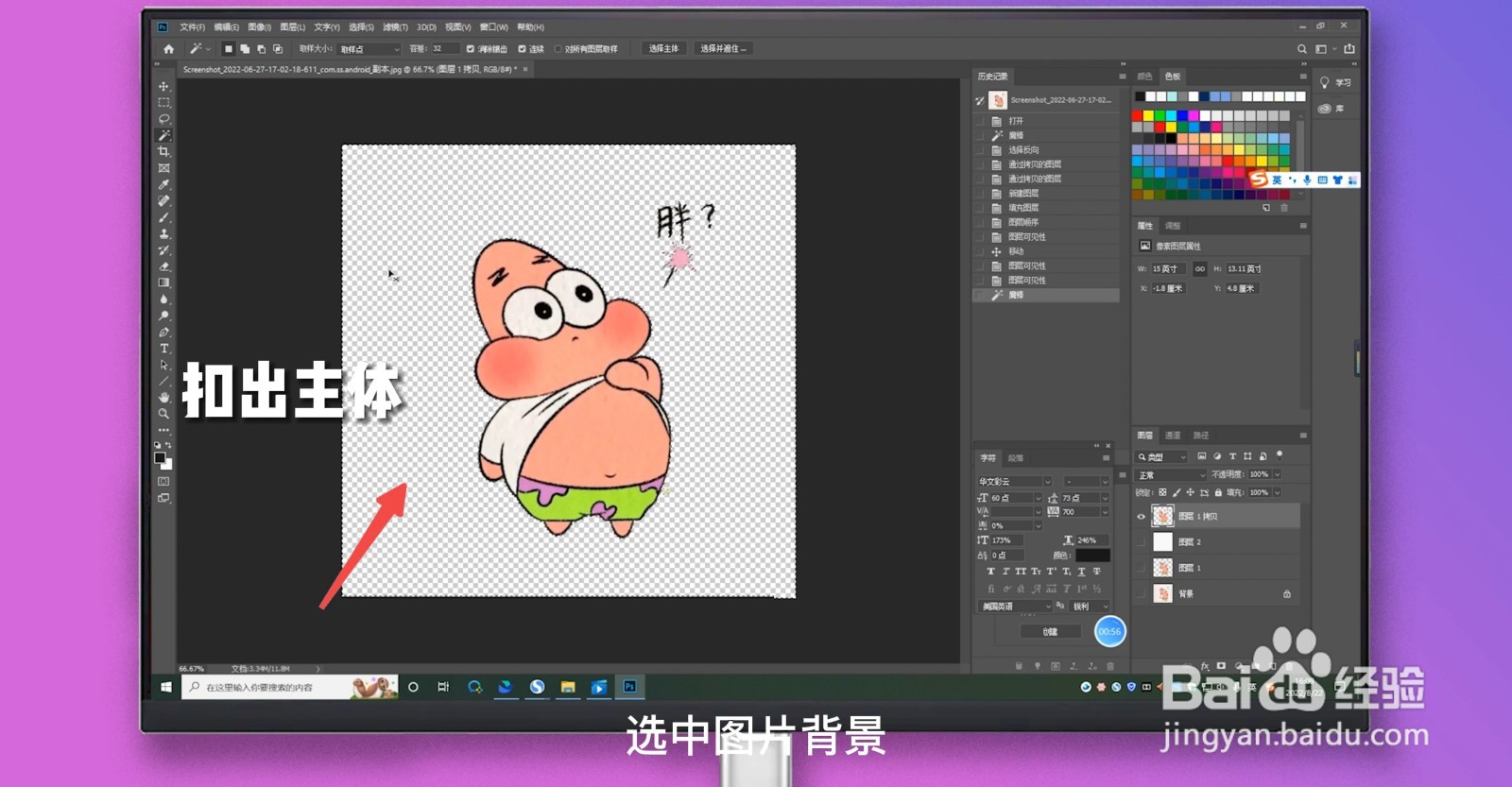This screenshot has width=1512, height=787.
Task: Choose New Selection mode icon
Action: click(228, 49)
